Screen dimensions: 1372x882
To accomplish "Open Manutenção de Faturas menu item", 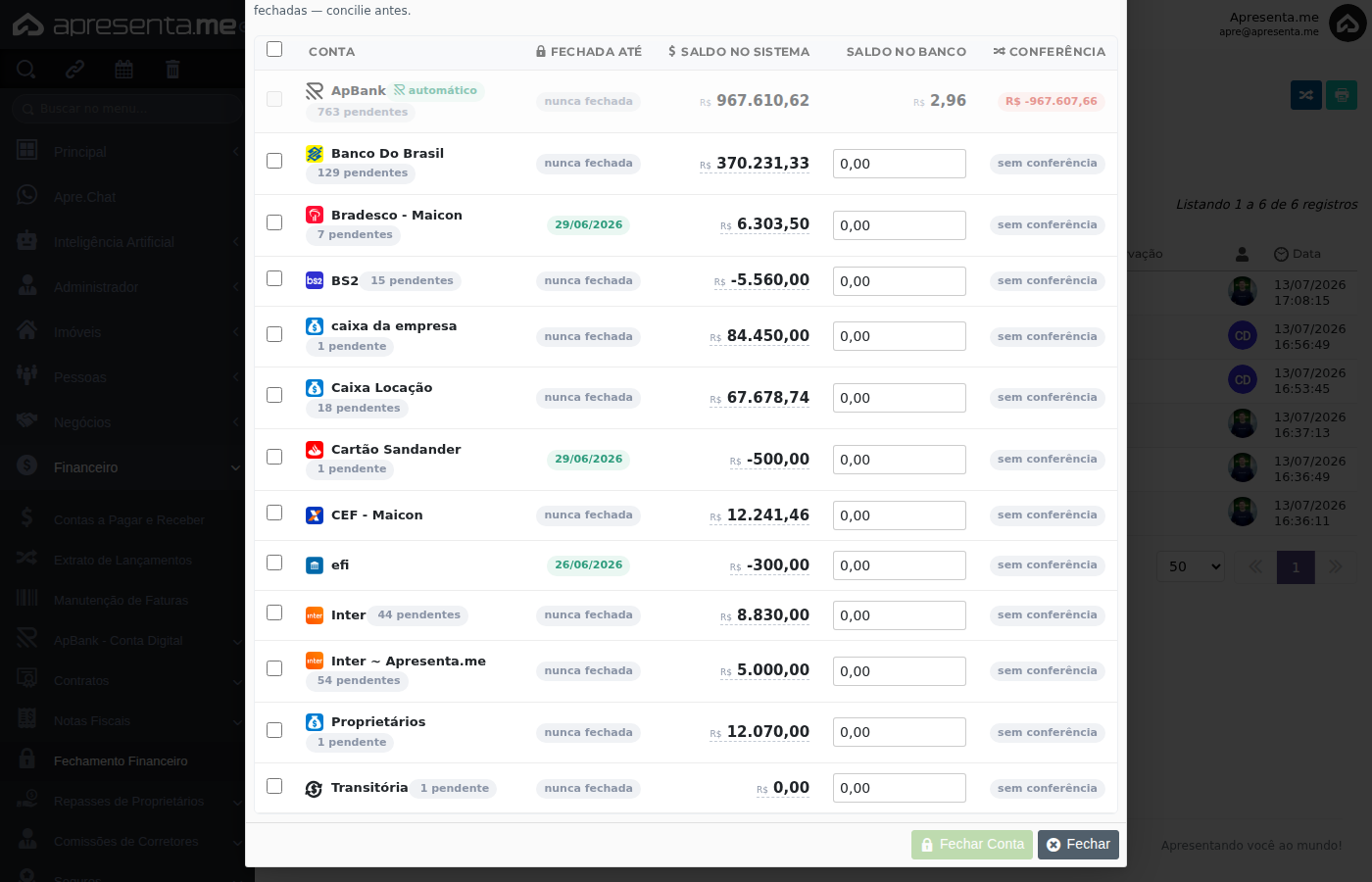I will tap(122, 601).
